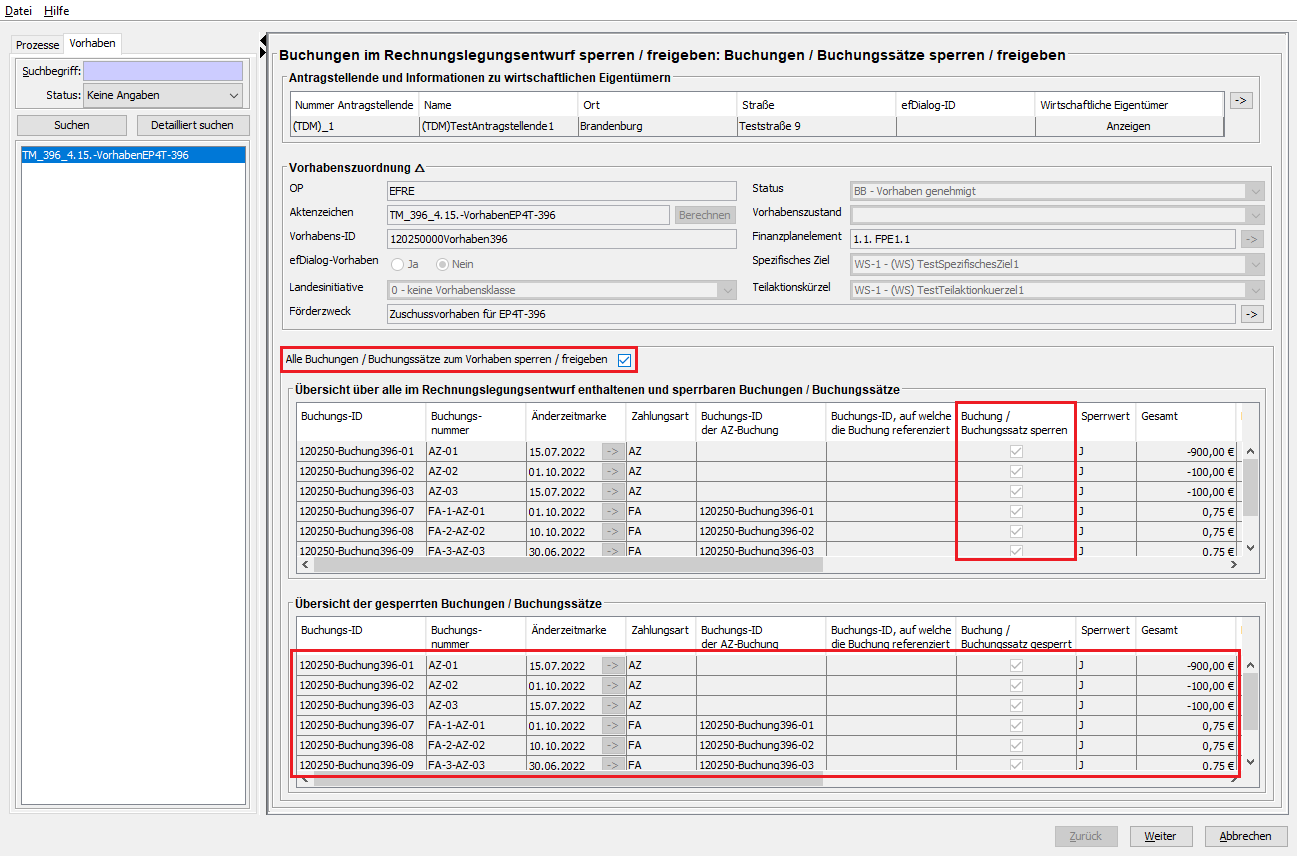
Task: Click arrow button beside Förderzweck field
Action: [1252, 314]
